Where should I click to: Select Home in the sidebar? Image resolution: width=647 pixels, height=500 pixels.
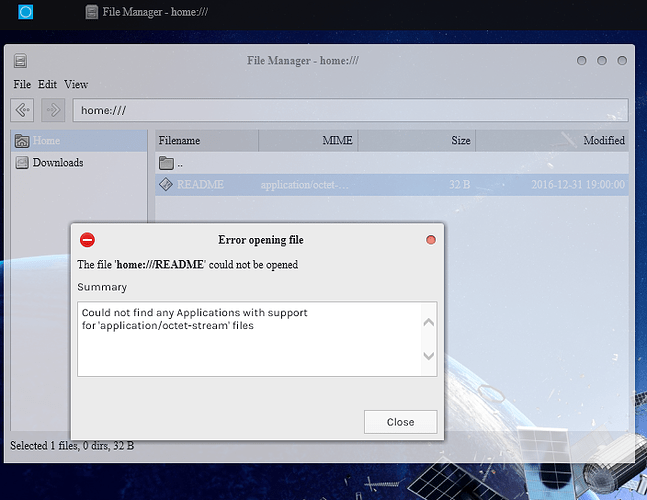point(79,141)
